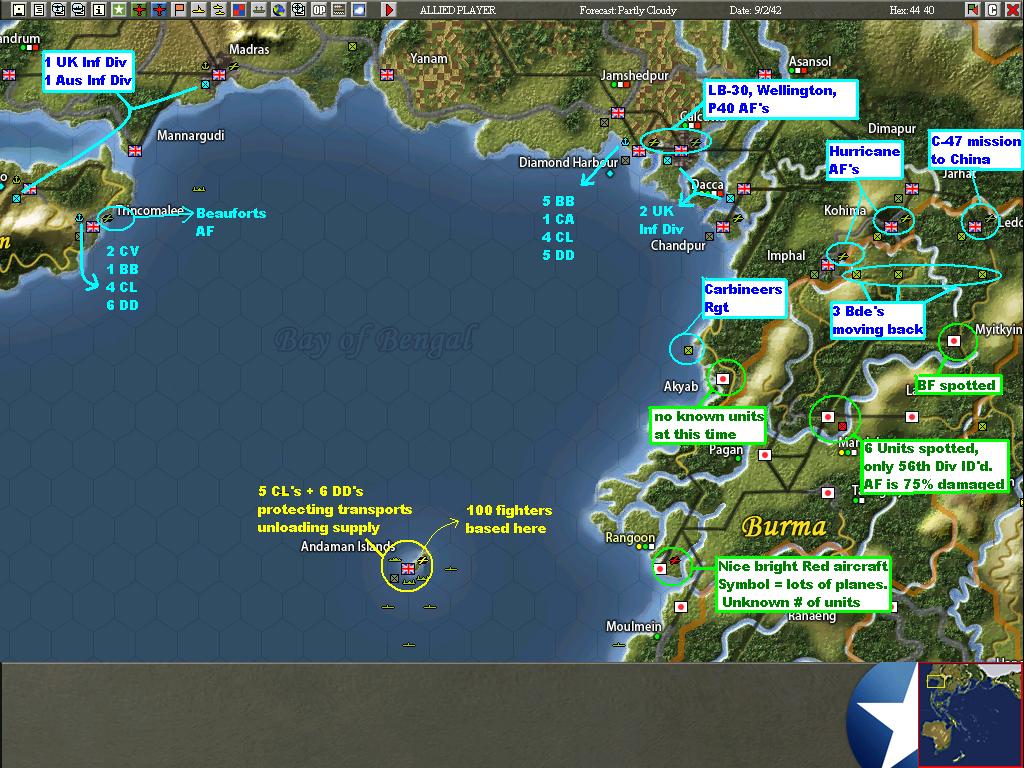Click the green-red flag icon top right

point(973,9)
